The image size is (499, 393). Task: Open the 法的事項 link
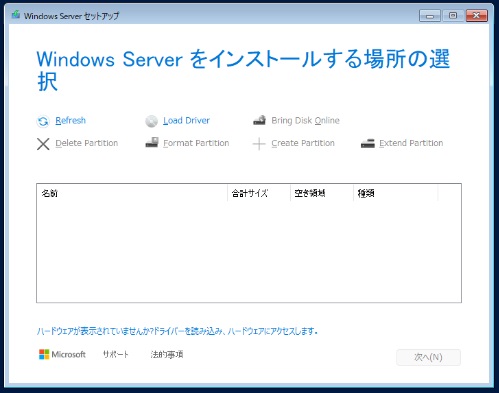pos(167,354)
